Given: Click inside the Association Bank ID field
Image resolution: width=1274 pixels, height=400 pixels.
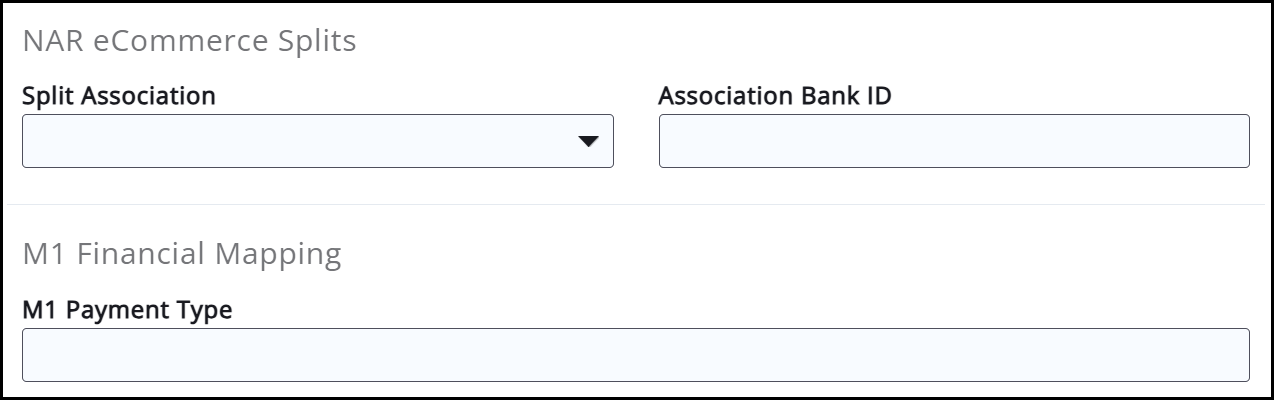Looking at the screenshot, I should click(953, 141).
